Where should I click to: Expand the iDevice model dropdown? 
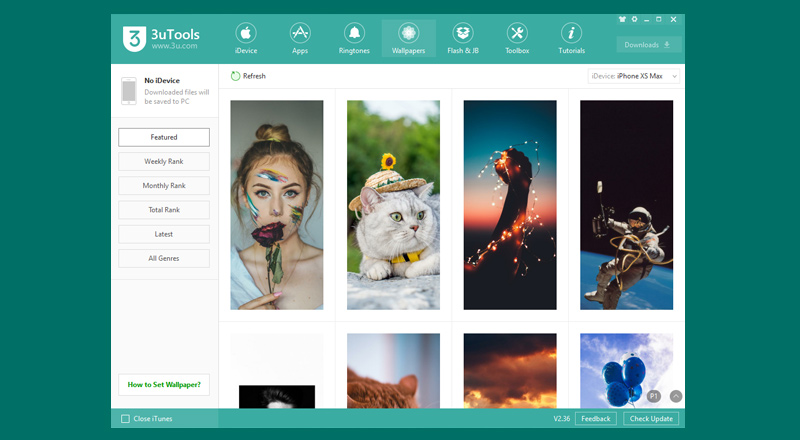[x=634, y=76]
